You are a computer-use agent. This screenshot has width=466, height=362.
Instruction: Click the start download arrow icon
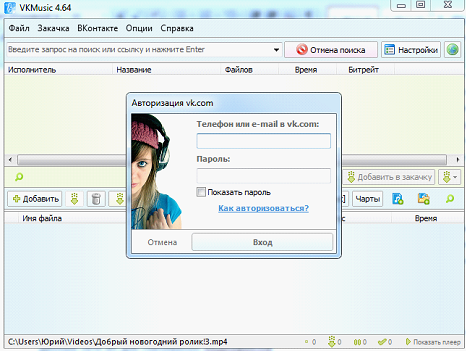(x=74, y=199)
